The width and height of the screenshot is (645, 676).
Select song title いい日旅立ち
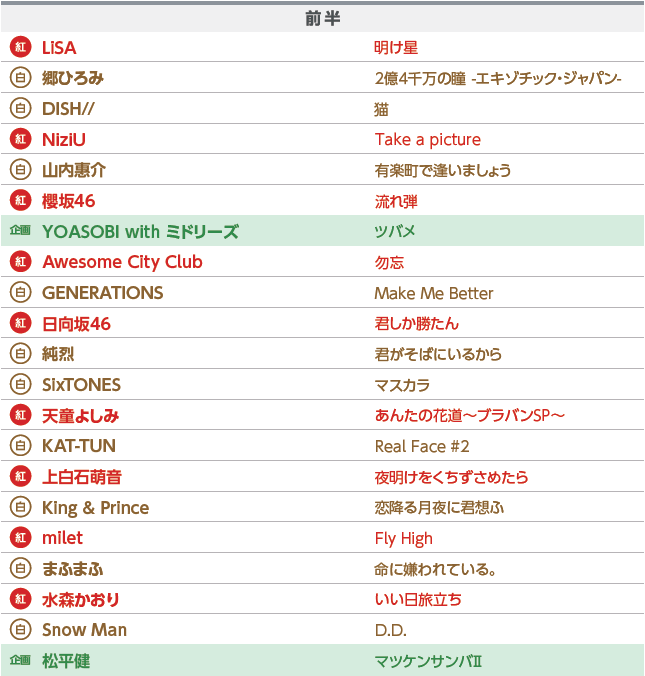click(x=418, y=600)
